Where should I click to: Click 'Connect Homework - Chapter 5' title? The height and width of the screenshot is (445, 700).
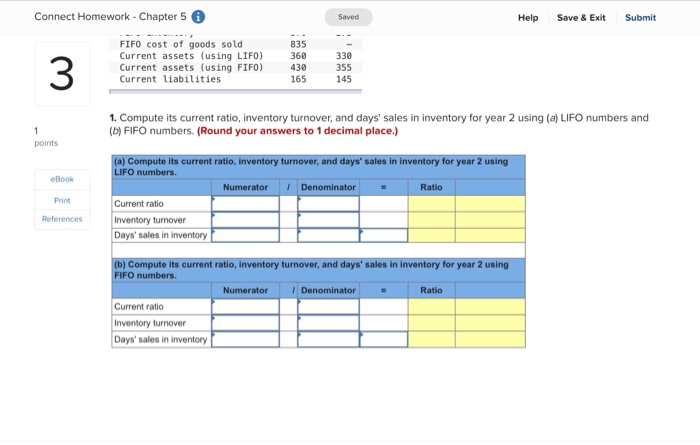110,17
